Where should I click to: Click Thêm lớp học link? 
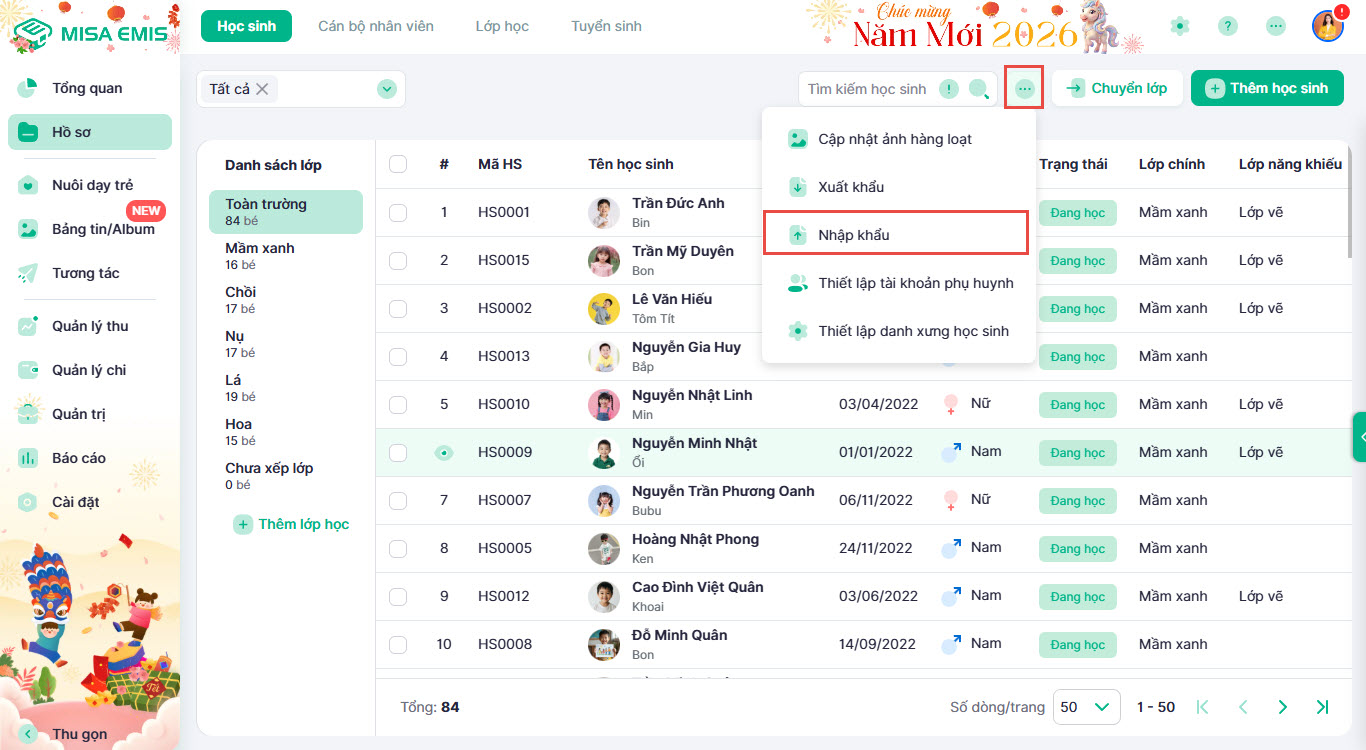tap(291, 524)
